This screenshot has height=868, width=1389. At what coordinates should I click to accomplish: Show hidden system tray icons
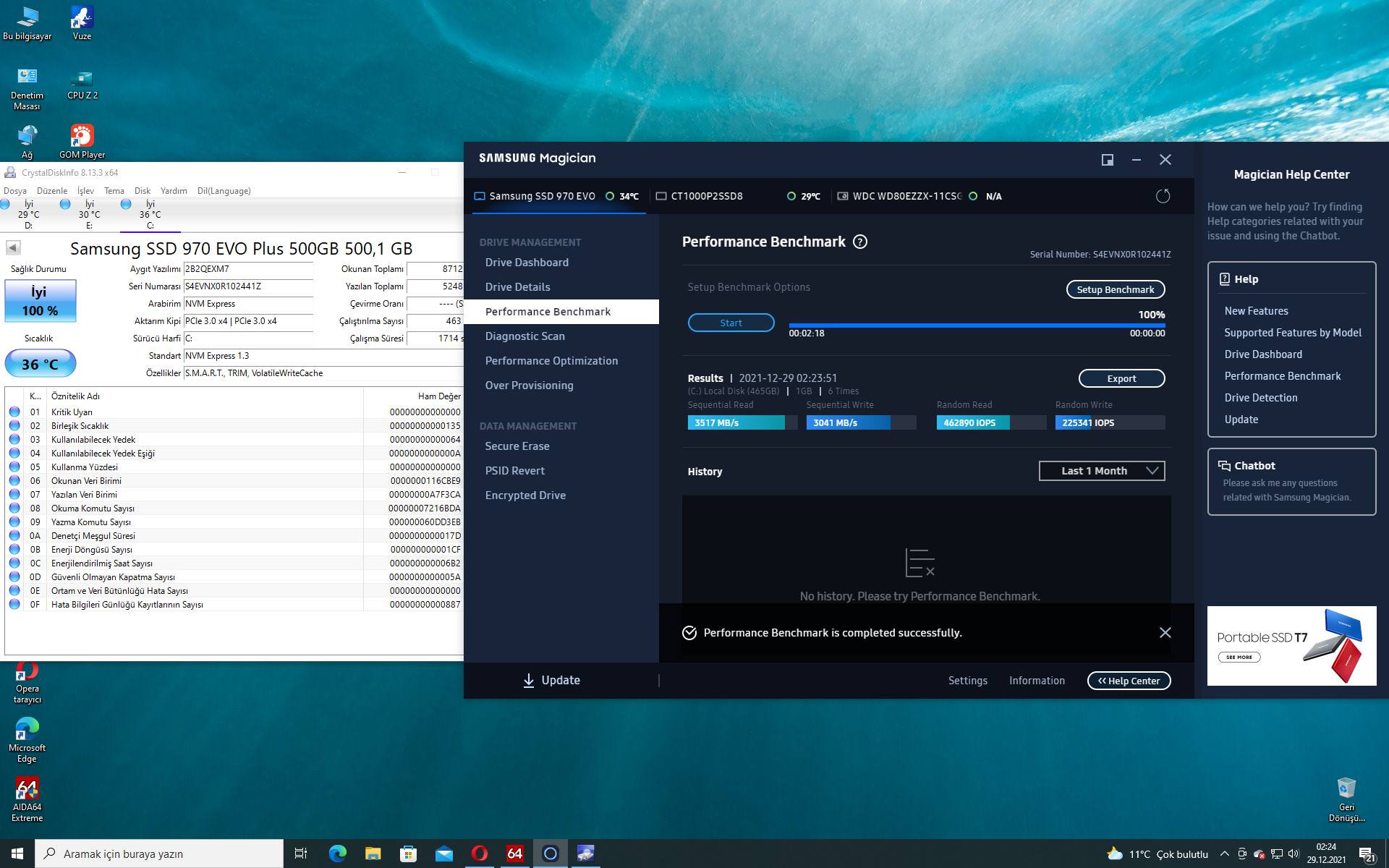click(x=1224, y=854)
